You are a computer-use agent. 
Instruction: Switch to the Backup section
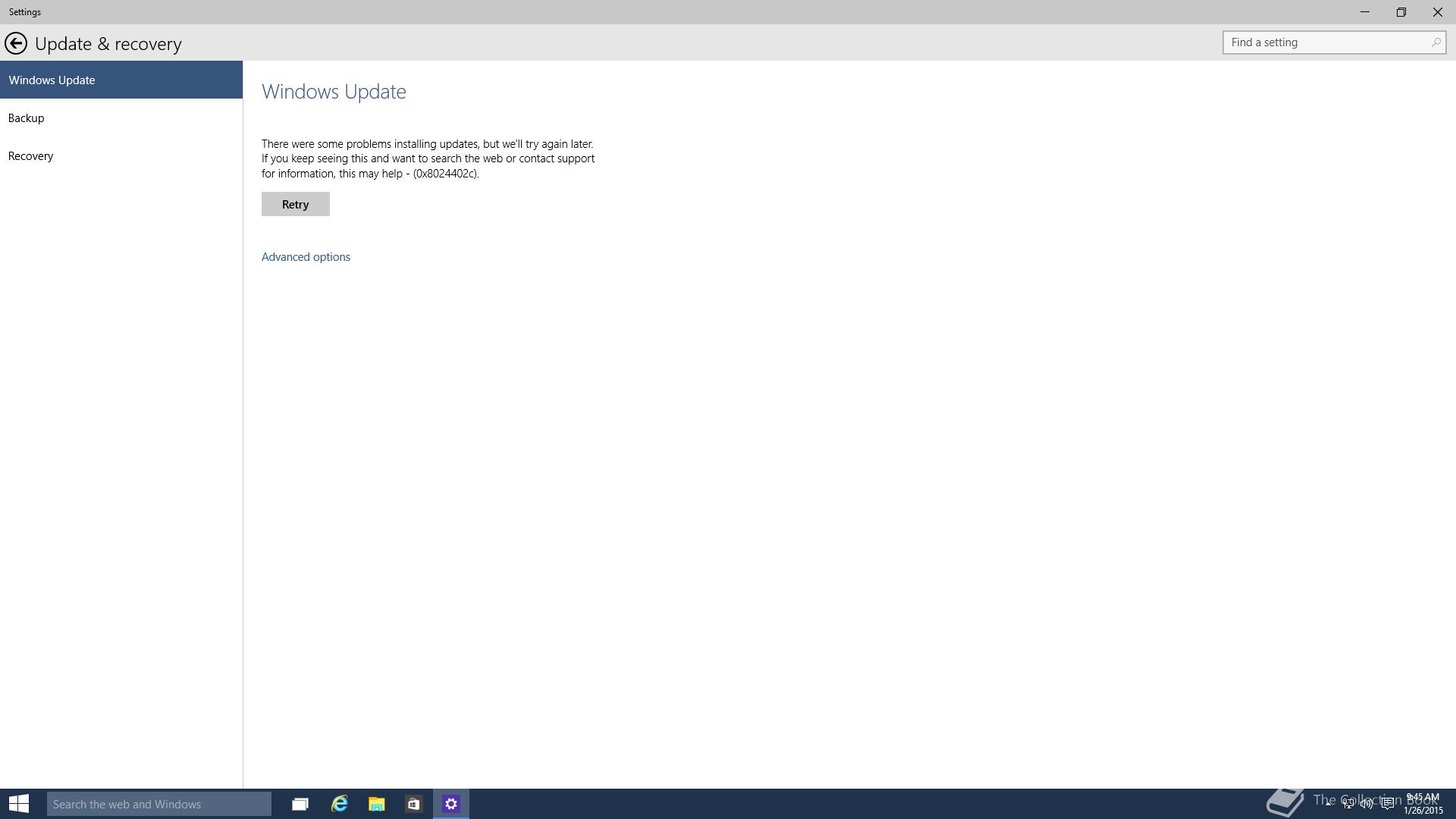pyautogui.click(x=121, y=118)
